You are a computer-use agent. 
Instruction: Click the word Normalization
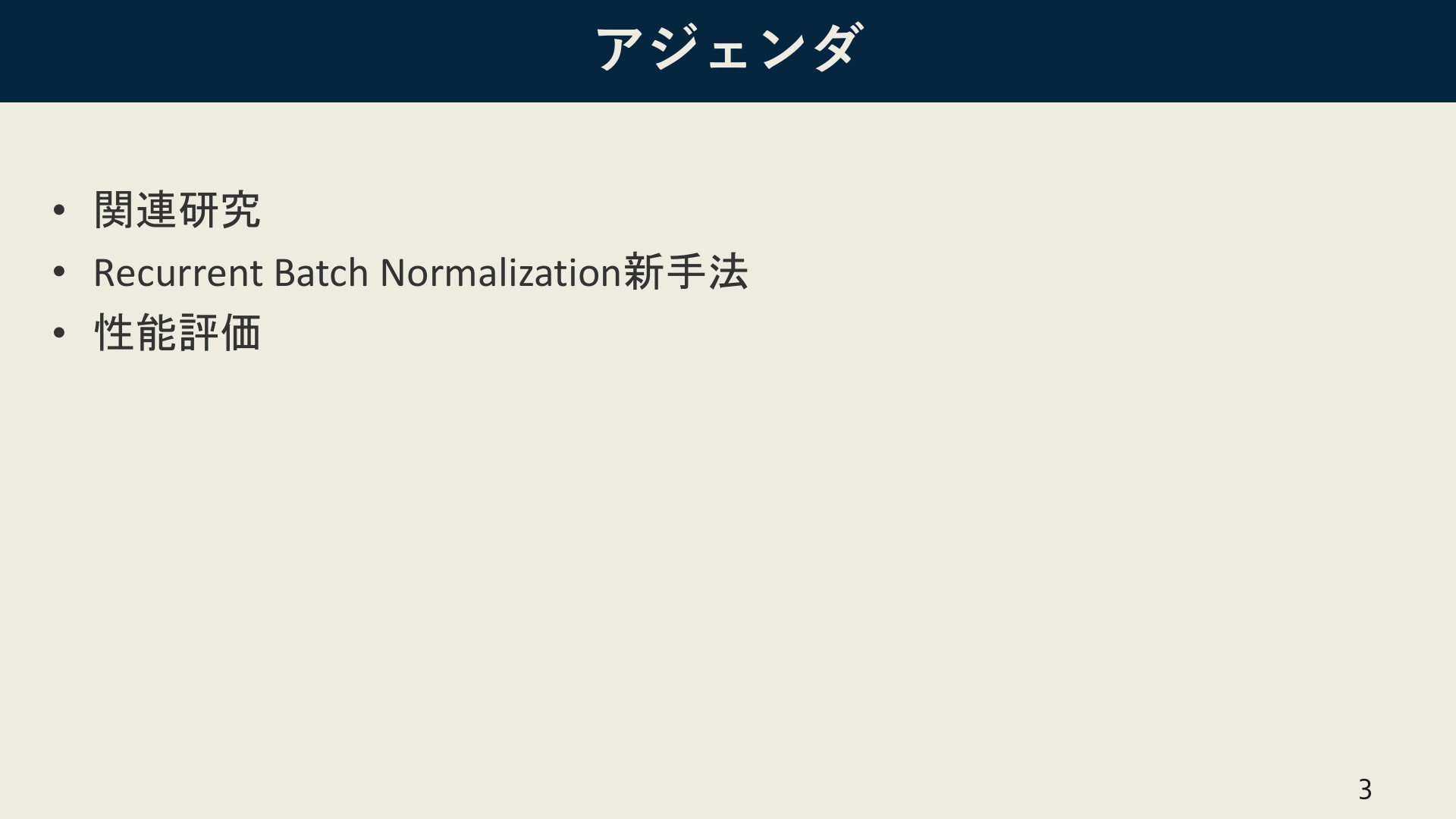click(x=500, y=272)
